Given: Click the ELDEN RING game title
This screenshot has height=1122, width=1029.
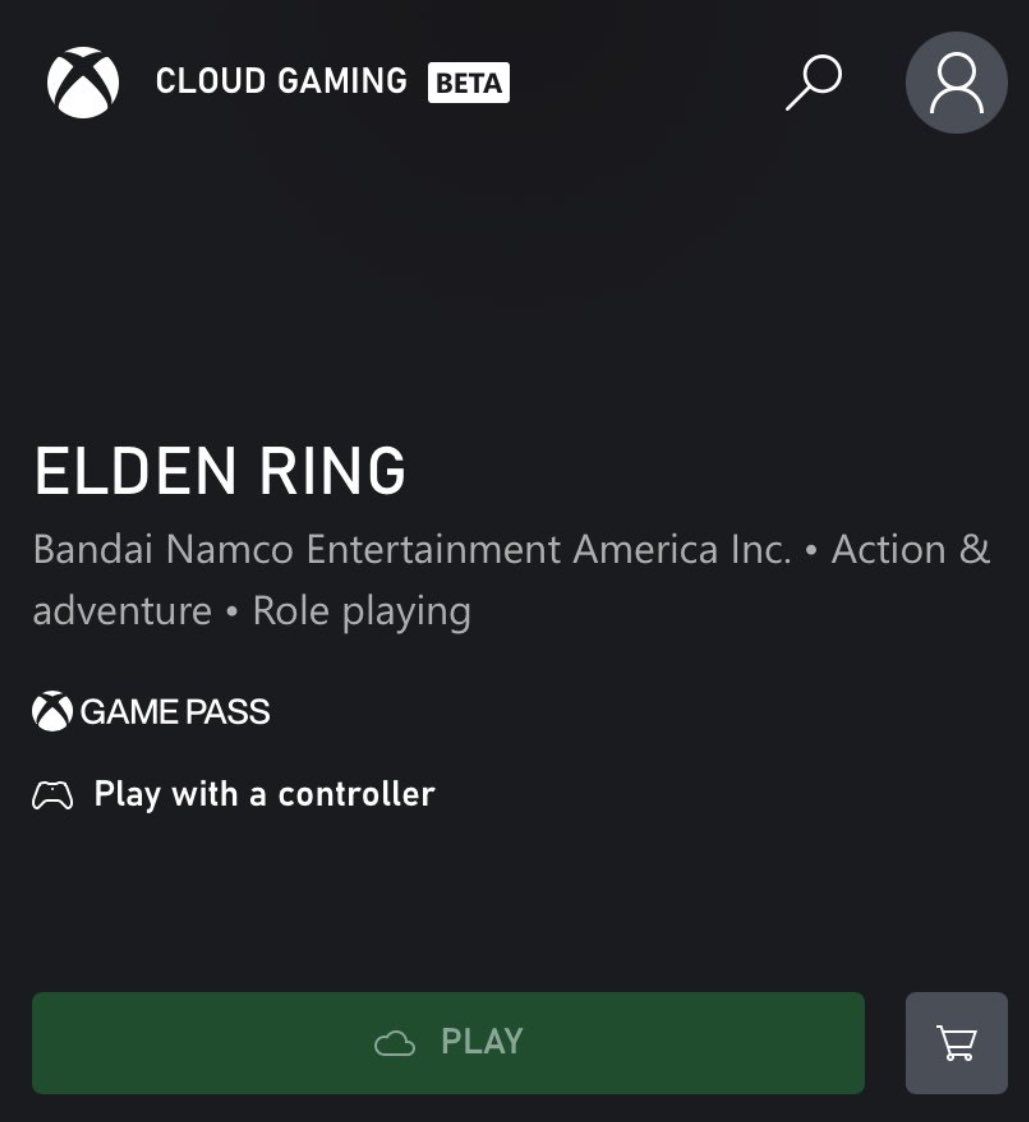Looking at the screenshot, I should [x=220, y=471].
